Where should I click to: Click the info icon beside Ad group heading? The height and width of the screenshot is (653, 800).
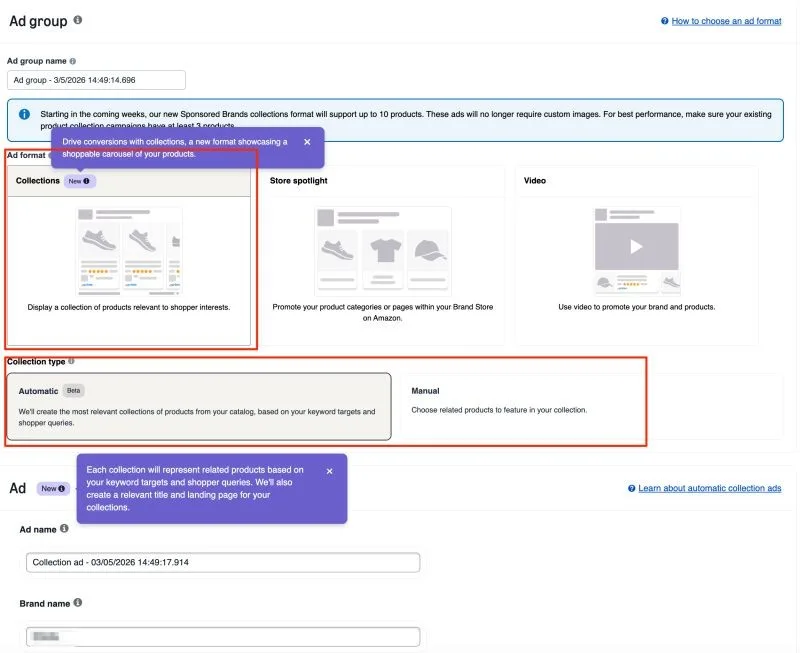(x=78, y=20)
